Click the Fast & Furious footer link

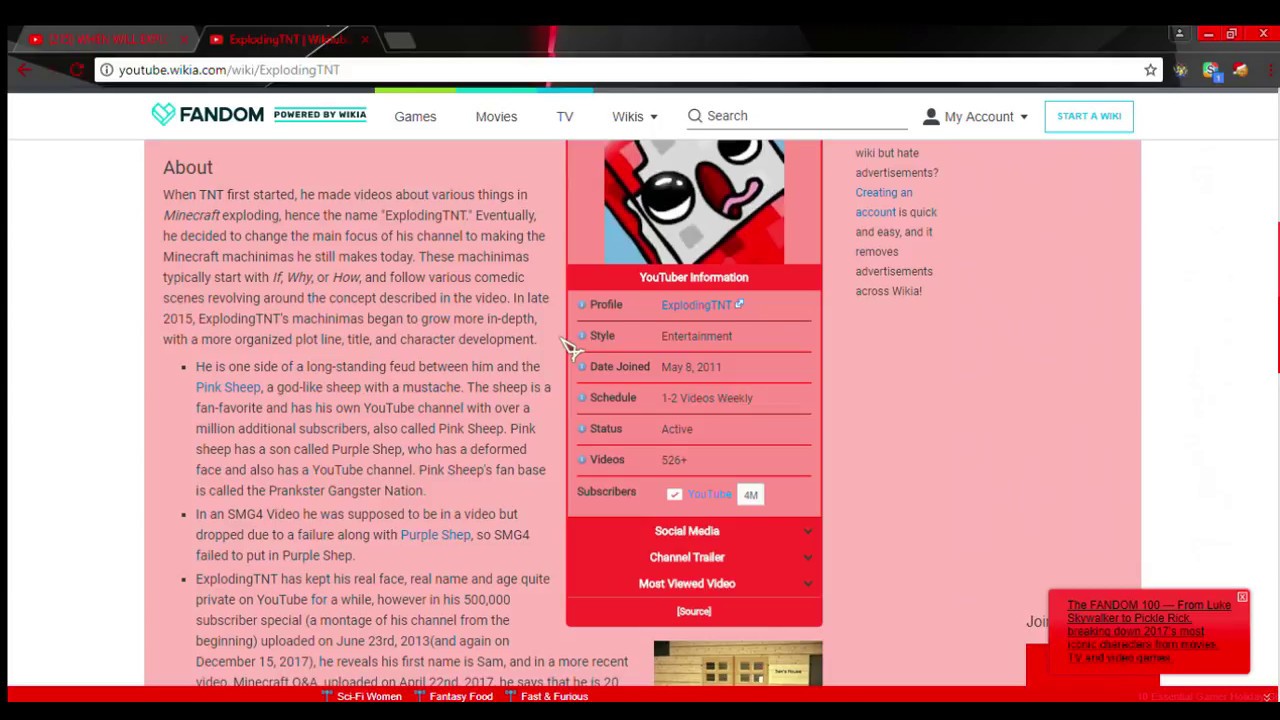coord(554,696)
